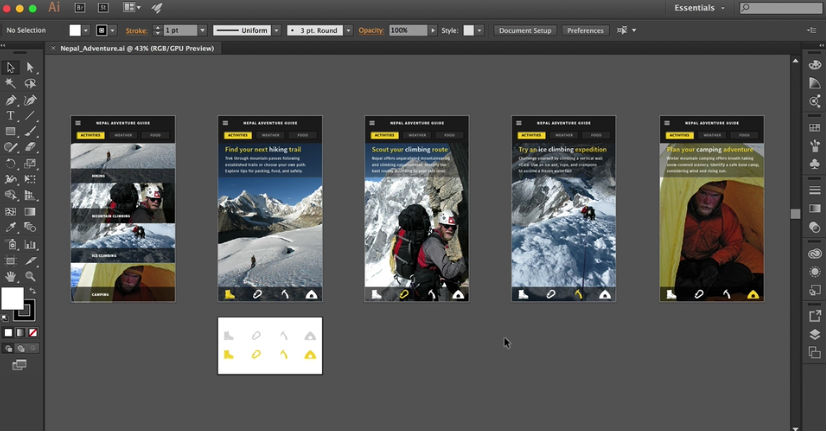The height and width of the screenshot is (431, 826).
Task: Swap fill and stroke colors
Action: tap(32, 291)
